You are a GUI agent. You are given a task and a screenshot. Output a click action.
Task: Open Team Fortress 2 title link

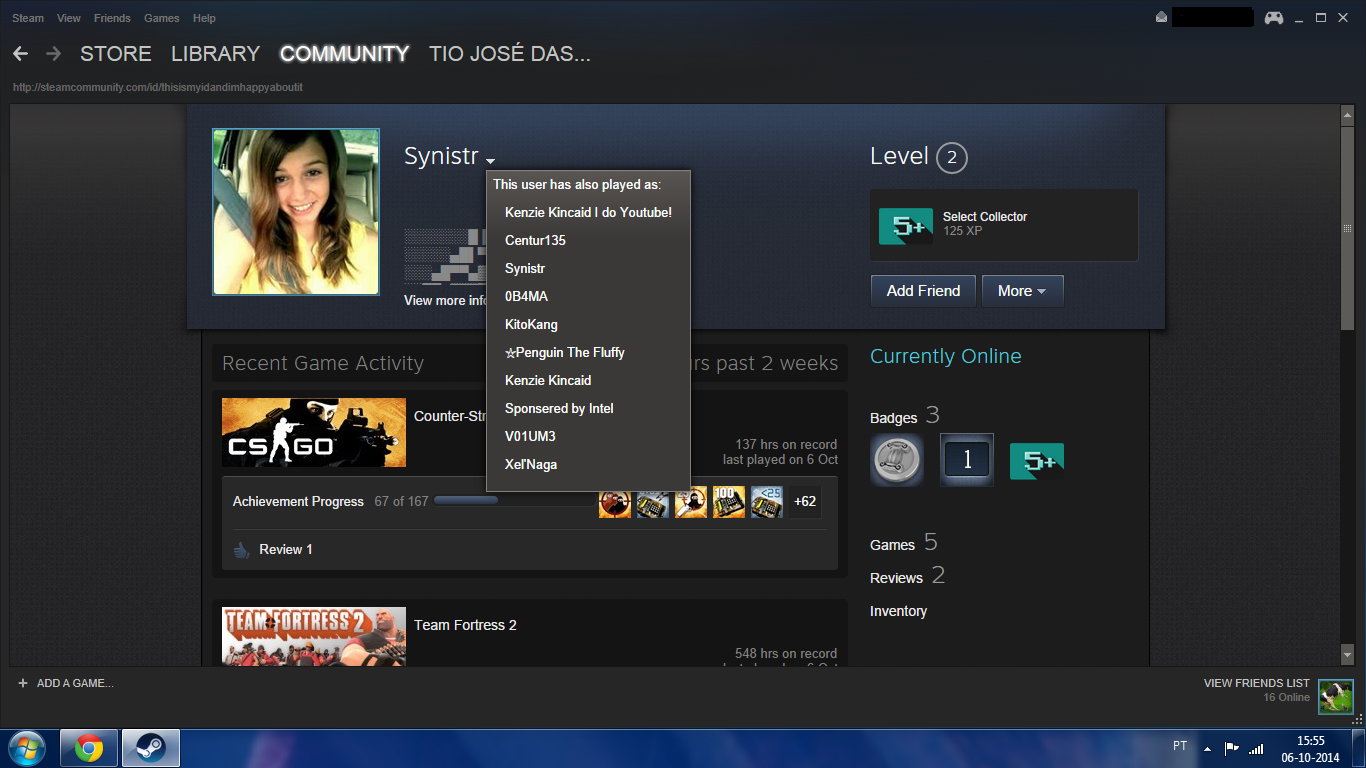coord(465,625)
